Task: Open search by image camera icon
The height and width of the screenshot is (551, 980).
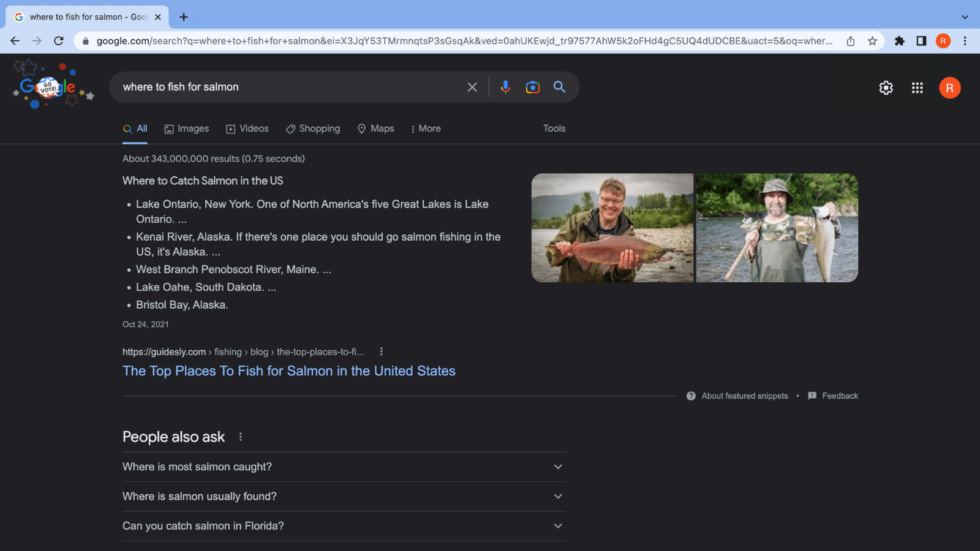Action: [533, 87]
